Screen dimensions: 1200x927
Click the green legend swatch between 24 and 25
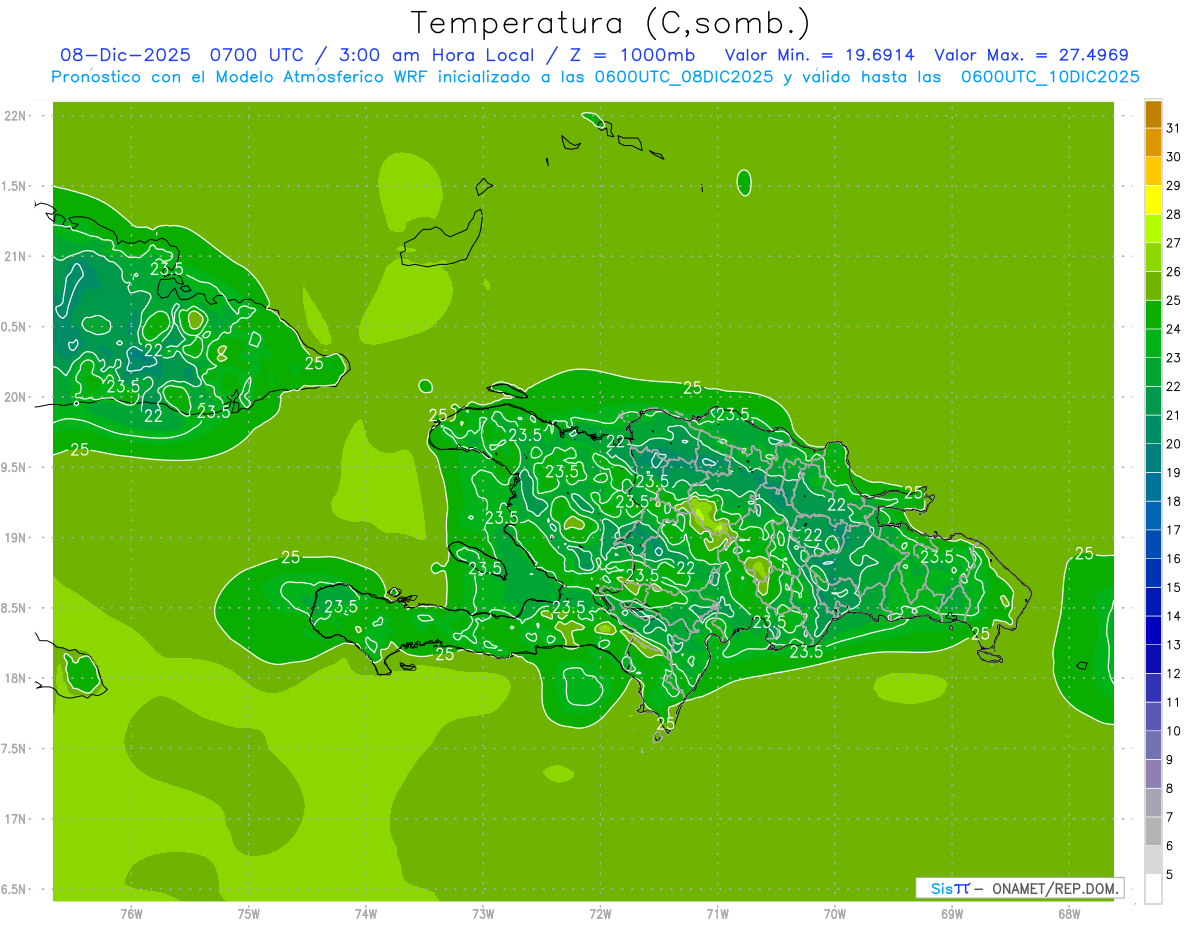1153,315
